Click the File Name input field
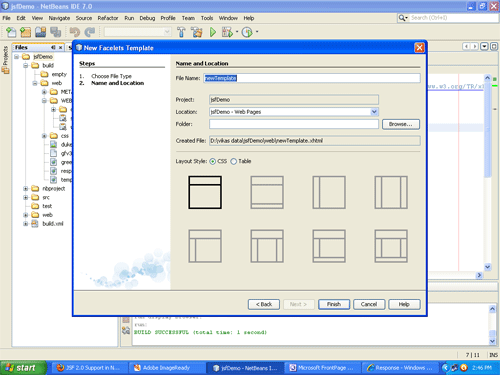 coord(312,78)
